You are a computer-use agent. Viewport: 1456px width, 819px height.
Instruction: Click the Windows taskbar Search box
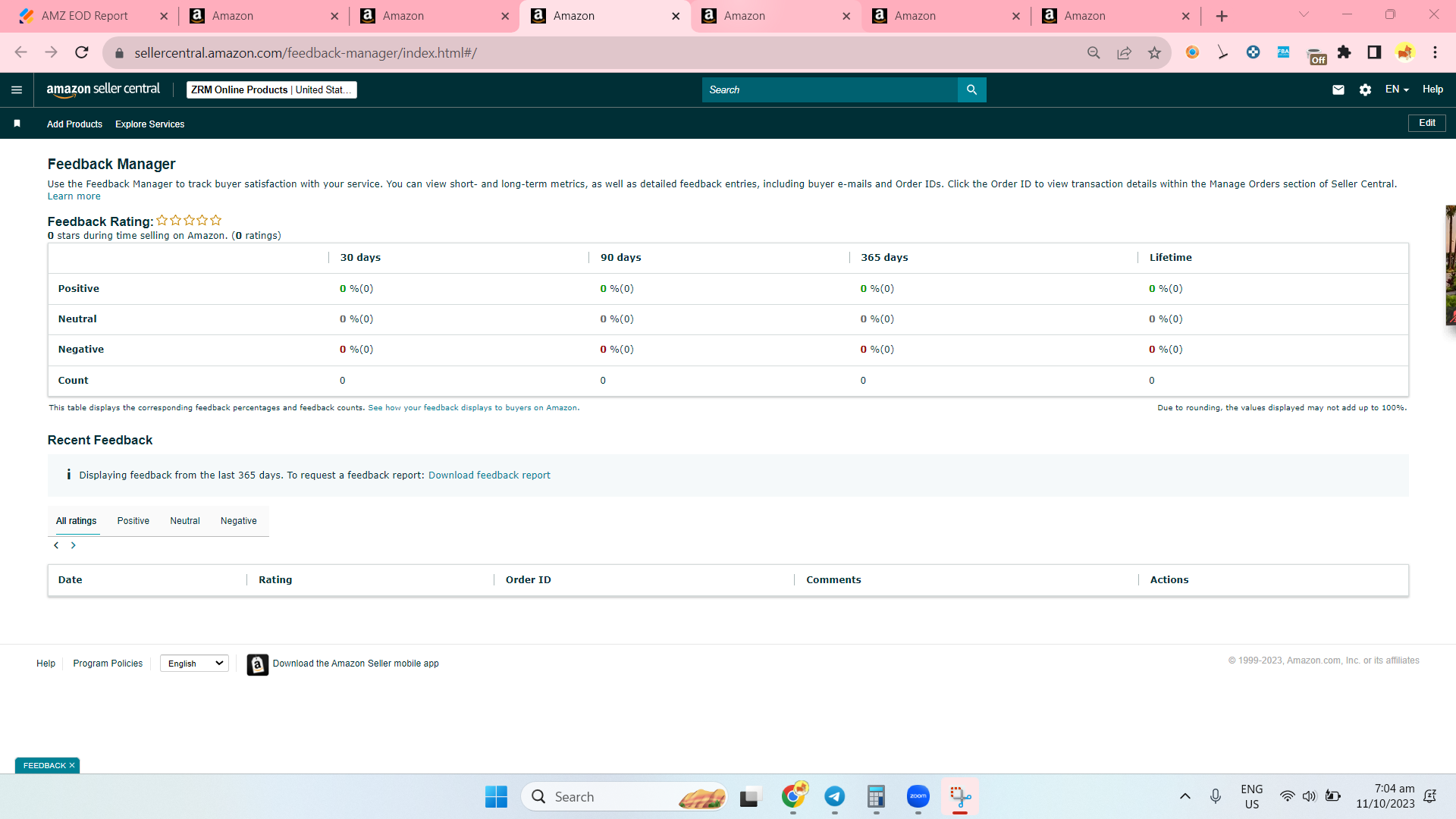point(624,796)
